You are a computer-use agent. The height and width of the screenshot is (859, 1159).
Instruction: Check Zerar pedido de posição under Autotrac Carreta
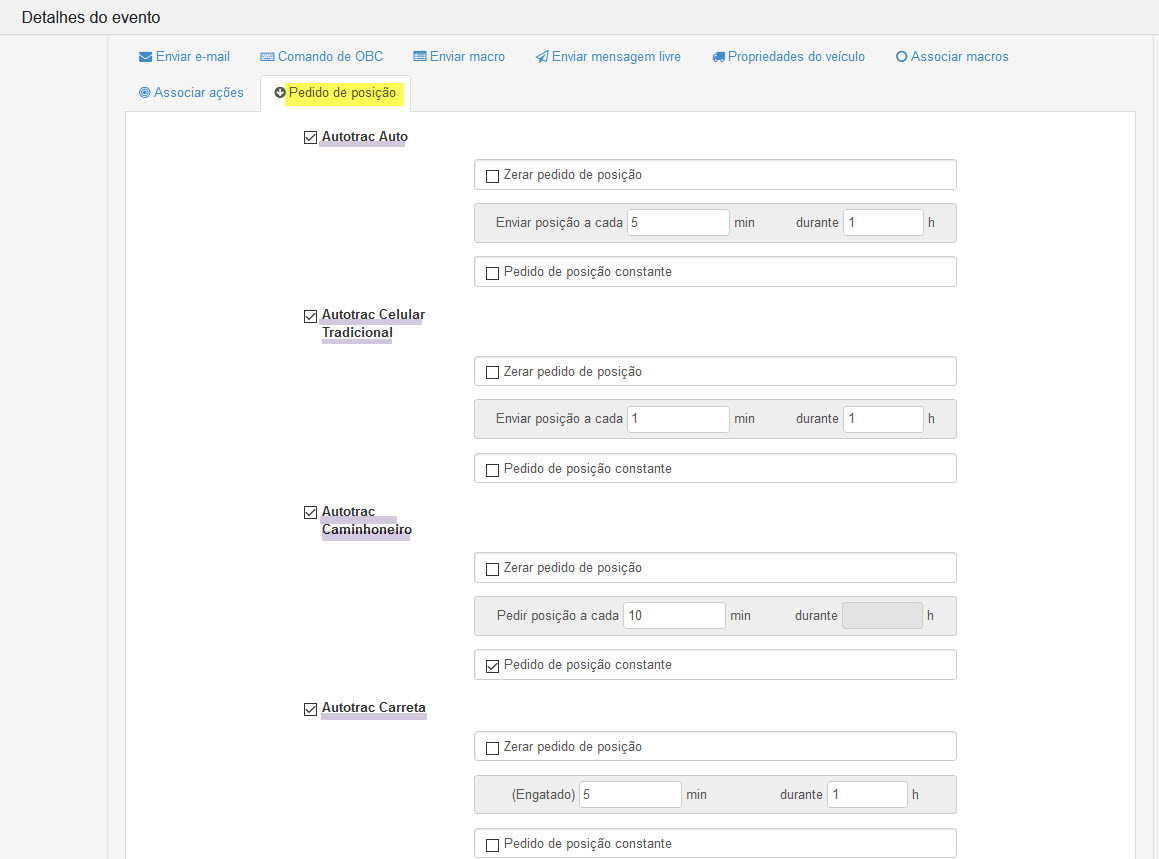pyautogui.click(x=492, y=748)
